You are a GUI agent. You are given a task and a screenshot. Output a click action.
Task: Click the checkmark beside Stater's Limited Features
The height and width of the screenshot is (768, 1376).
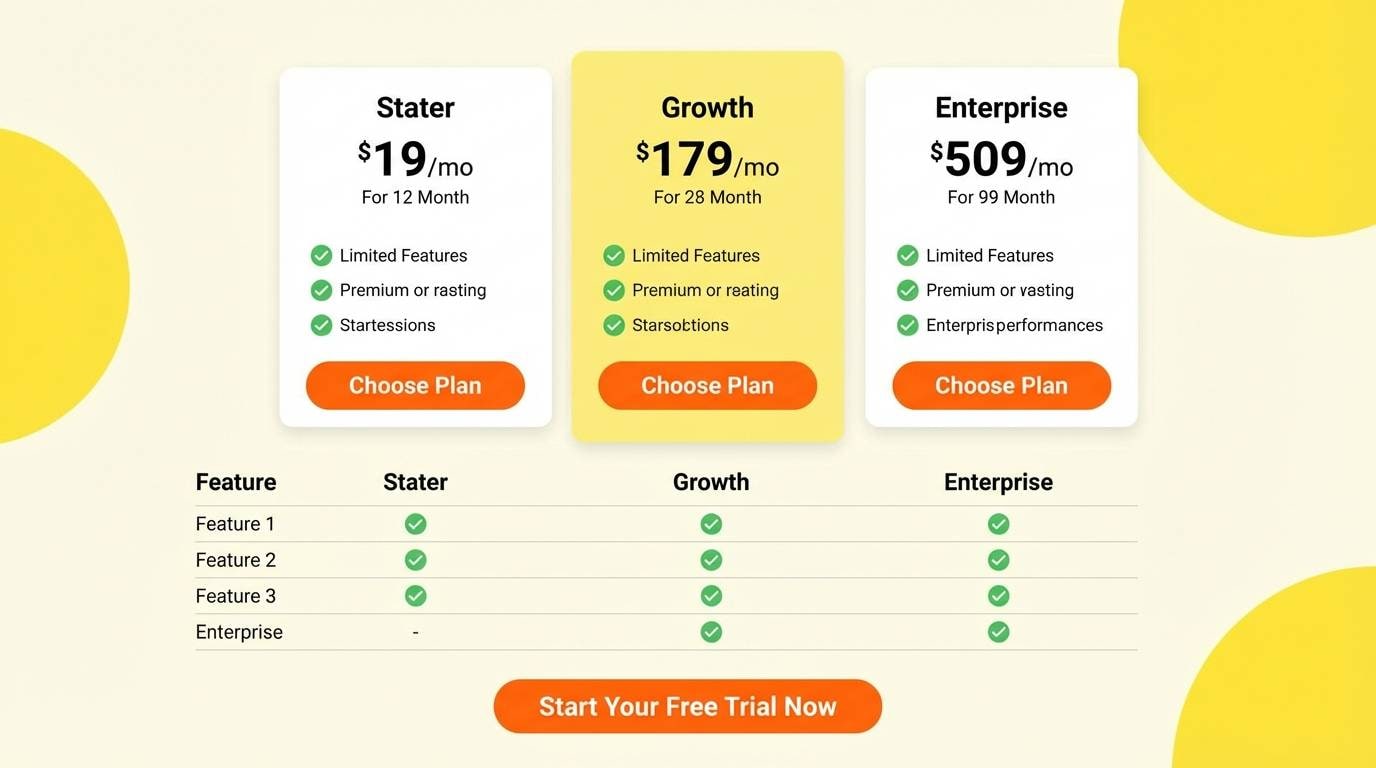(x=321, y=255)
